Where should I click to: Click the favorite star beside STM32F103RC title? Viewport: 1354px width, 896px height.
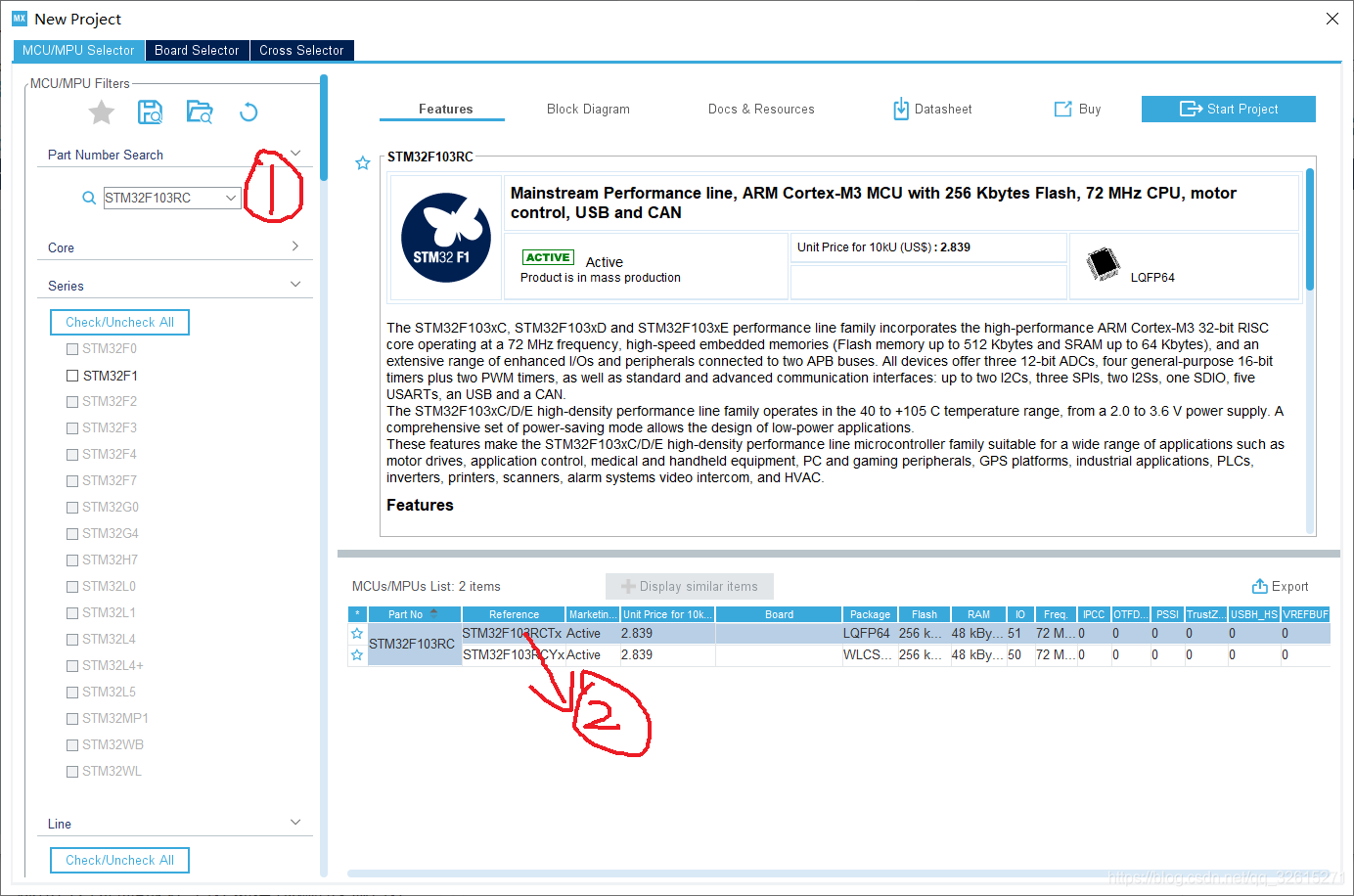[363, 163]
